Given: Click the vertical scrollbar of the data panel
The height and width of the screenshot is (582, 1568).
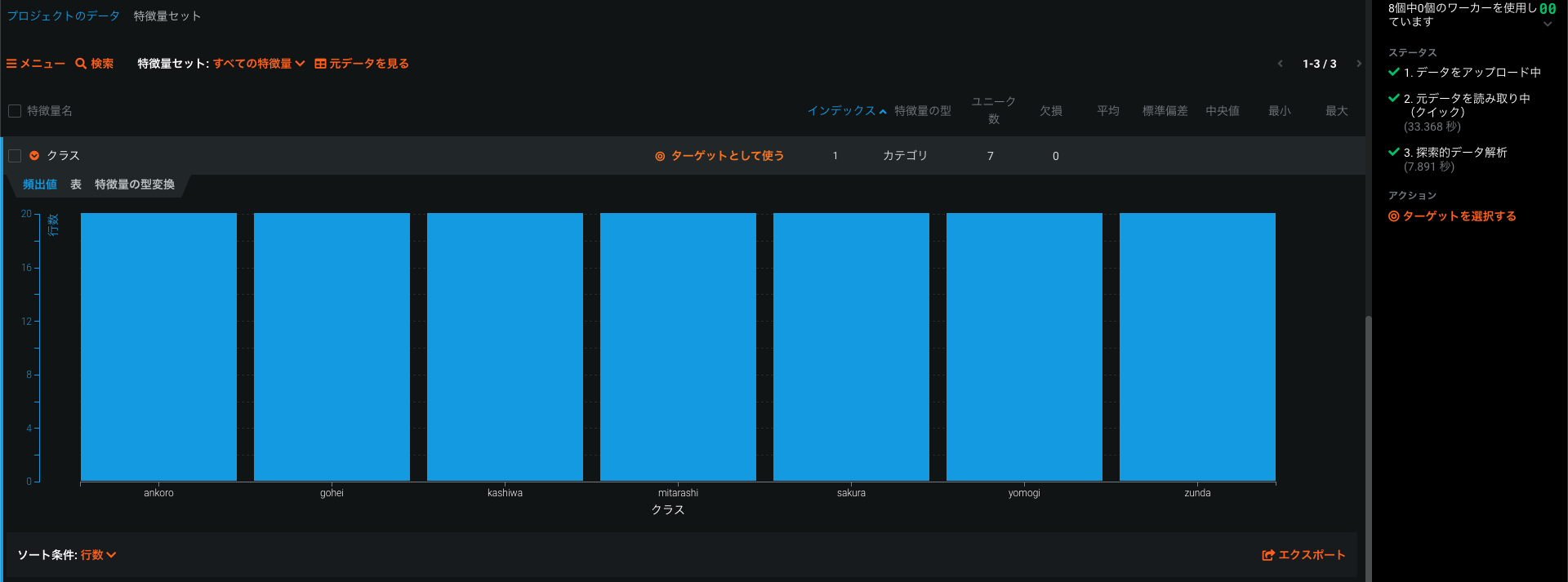Looking at the screenshot, I should (x=1368, y=449).
